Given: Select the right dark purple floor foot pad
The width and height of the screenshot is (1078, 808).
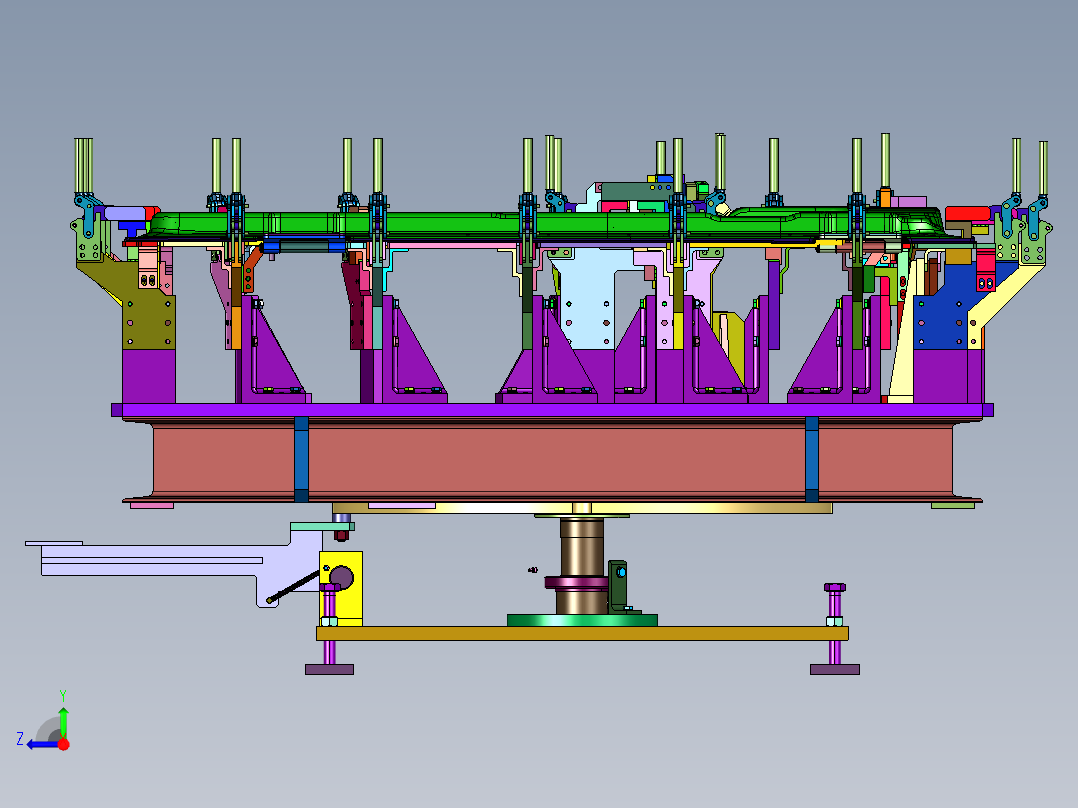Looking at the screenshot, I should click(835, 669).
